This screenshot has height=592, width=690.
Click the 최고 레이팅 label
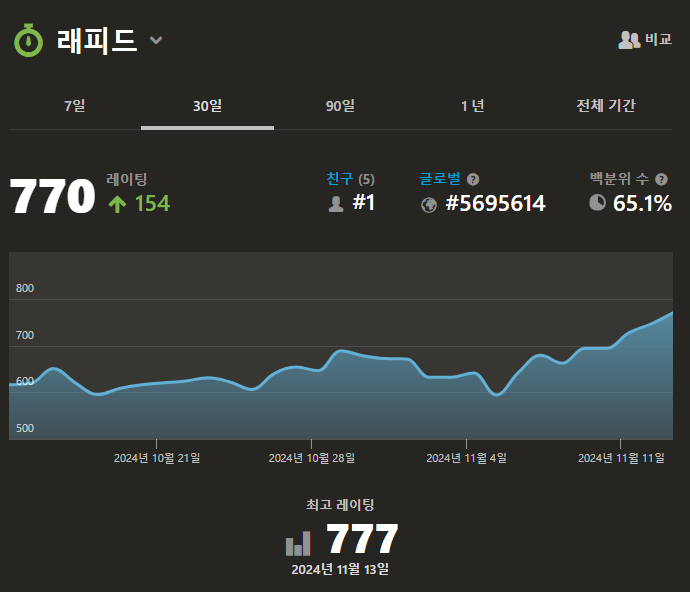pyautogui.click(x=340, y=504)
